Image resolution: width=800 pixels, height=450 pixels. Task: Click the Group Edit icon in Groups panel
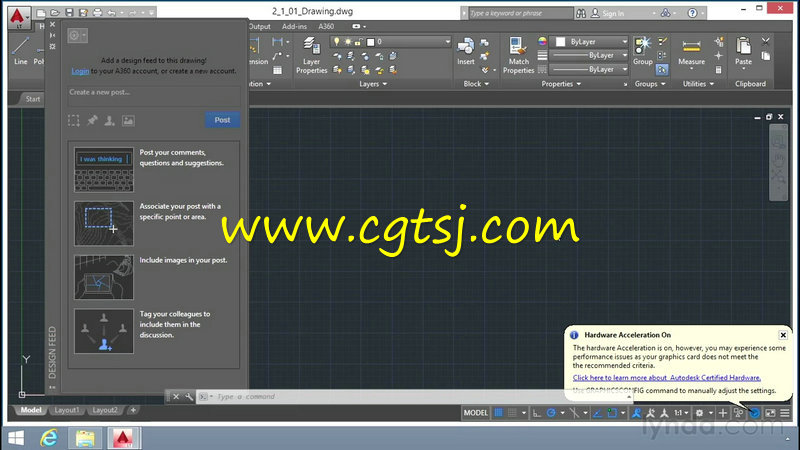pyautogui.click(x=662, y=41)
